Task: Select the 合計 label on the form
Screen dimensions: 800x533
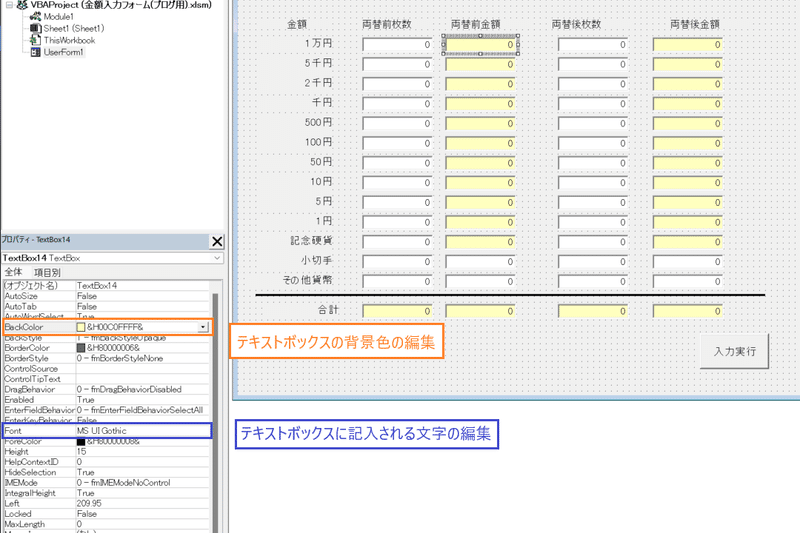Action: click(328, 310)
